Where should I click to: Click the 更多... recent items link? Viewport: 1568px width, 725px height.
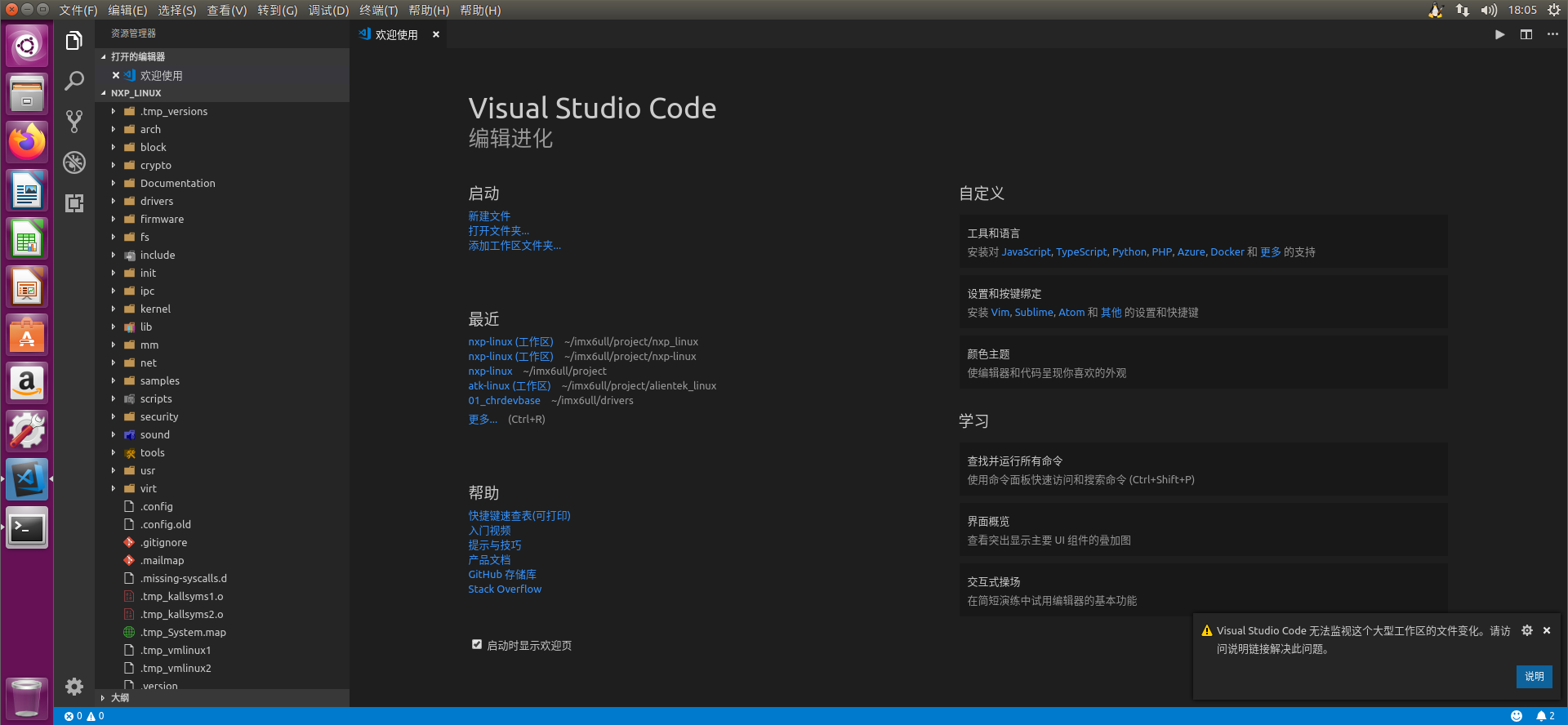point(483,419)
